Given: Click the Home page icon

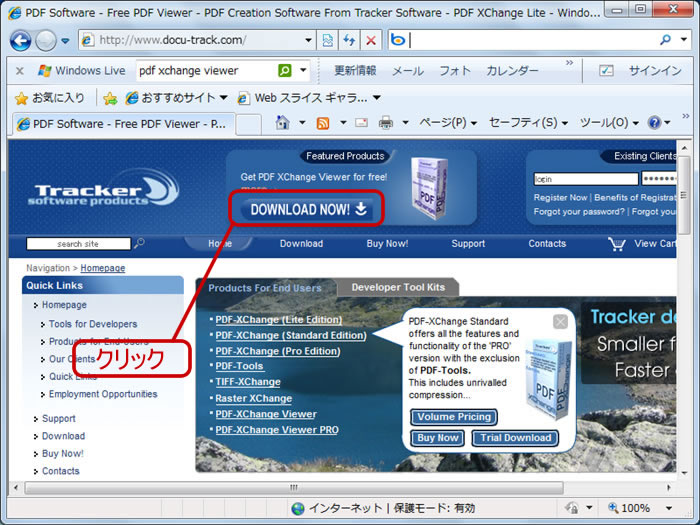Looking at the screenshot, I should click(282, 122).
